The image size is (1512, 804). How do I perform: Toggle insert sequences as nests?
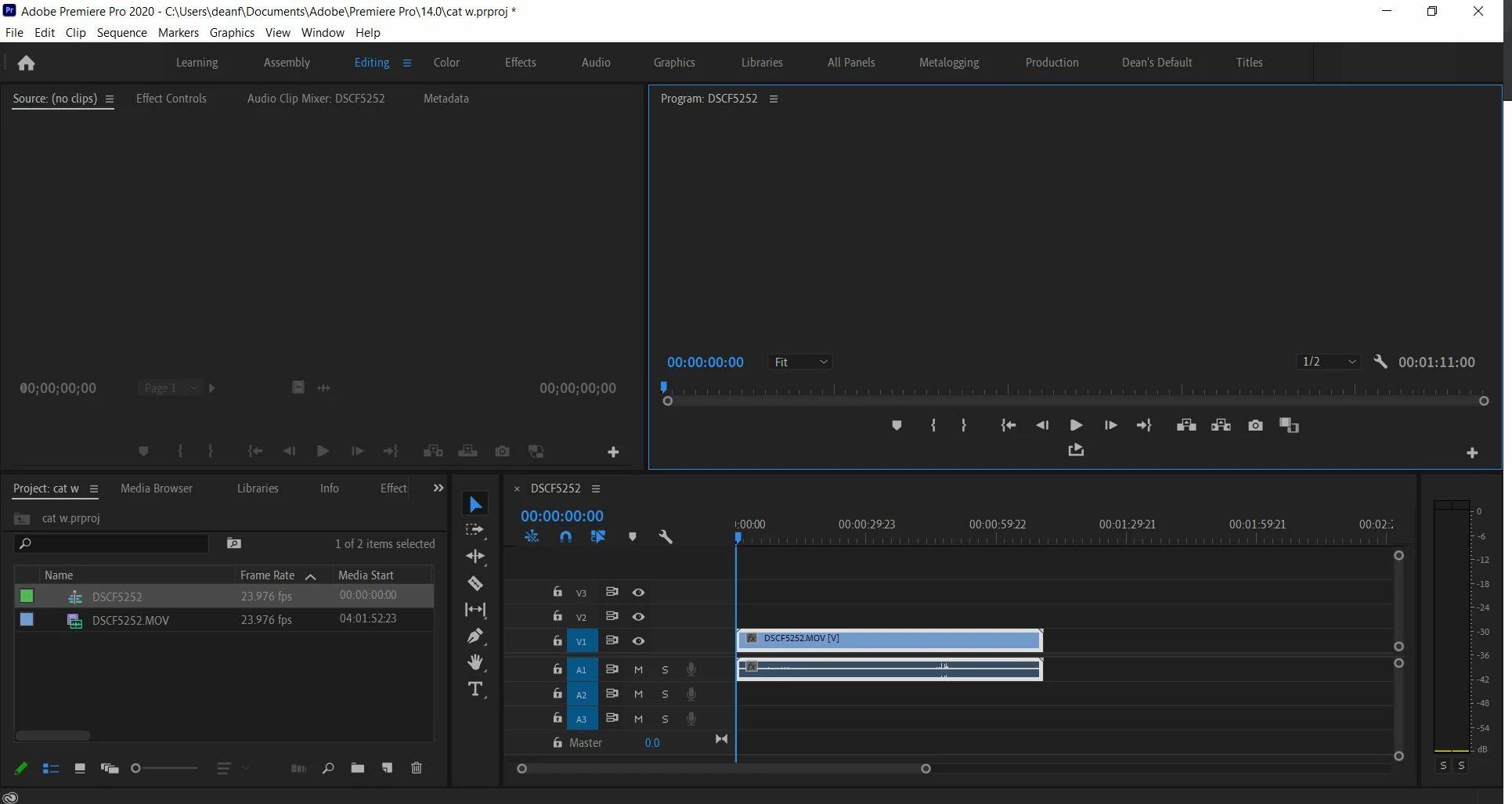(x=532, y=537)
